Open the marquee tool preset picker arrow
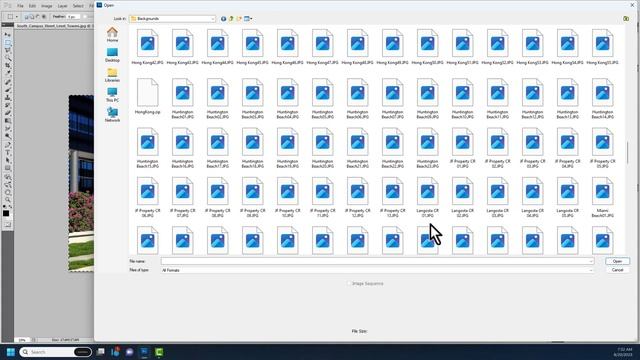 click(17, 17)
